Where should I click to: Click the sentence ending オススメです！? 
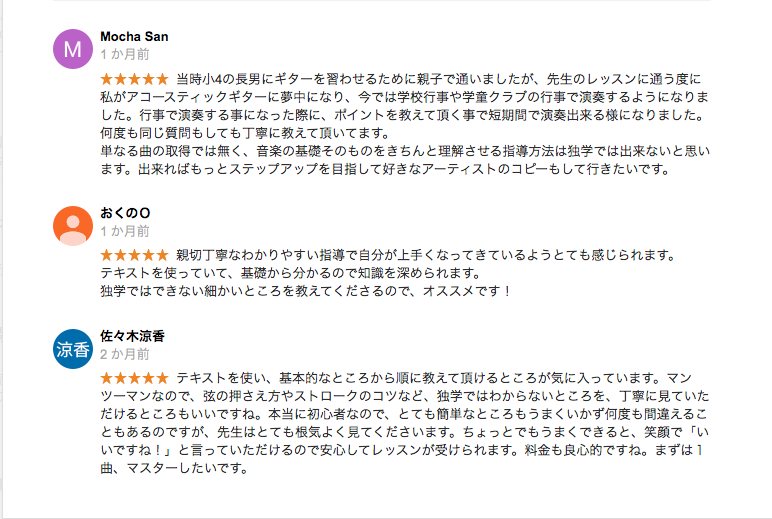(306, 291)
